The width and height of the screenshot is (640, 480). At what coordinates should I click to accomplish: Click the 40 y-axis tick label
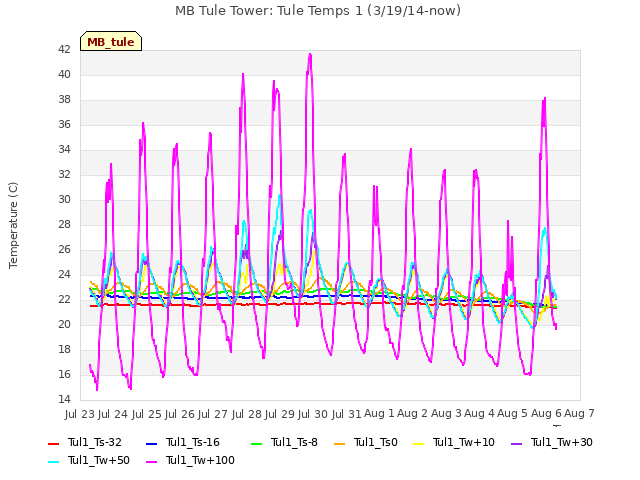64,74
